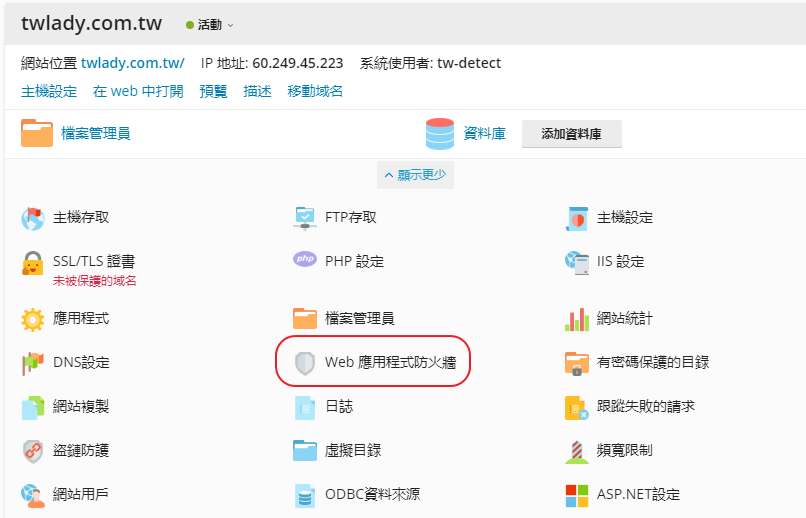Image resolution: width=806 pixels, height=518 pixels.
Task: Click the Web 應用程式防火牆 label
Action: click(x=391, y=362)
